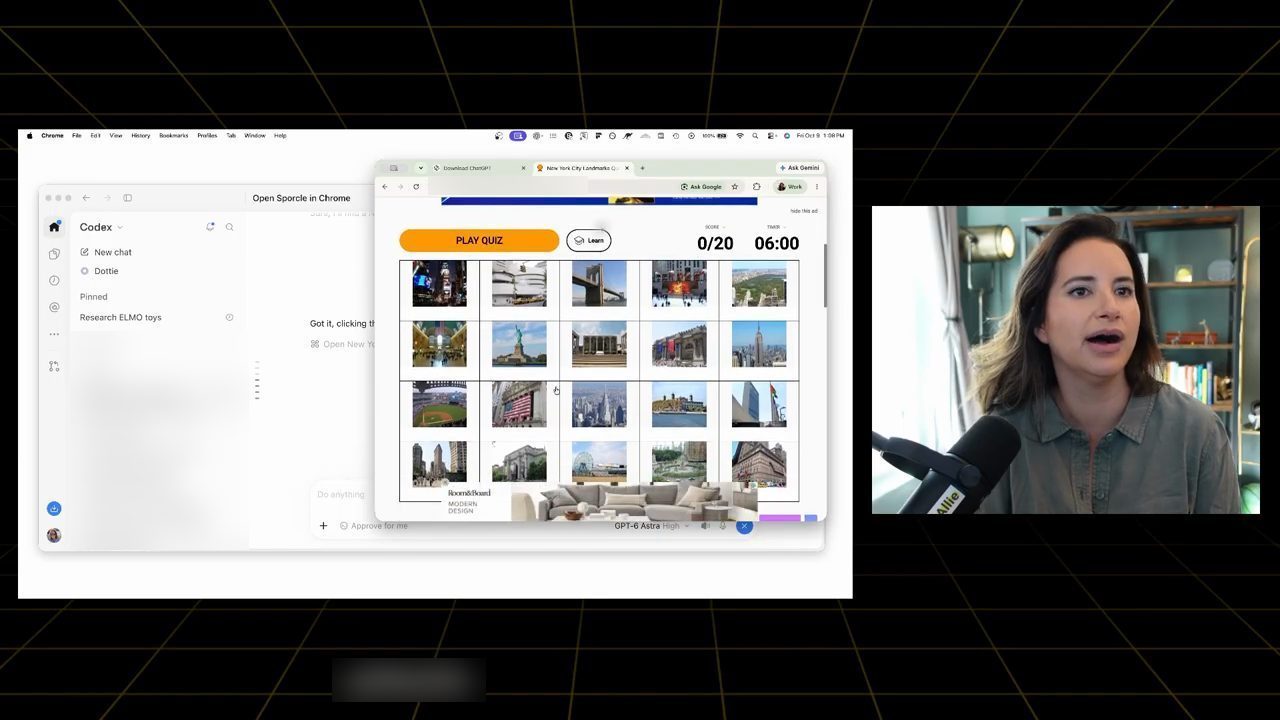Open Codex notifications bell
The height and width of the screenshot is (720, 1280).
pyautogui.click(x=210, y=227)
